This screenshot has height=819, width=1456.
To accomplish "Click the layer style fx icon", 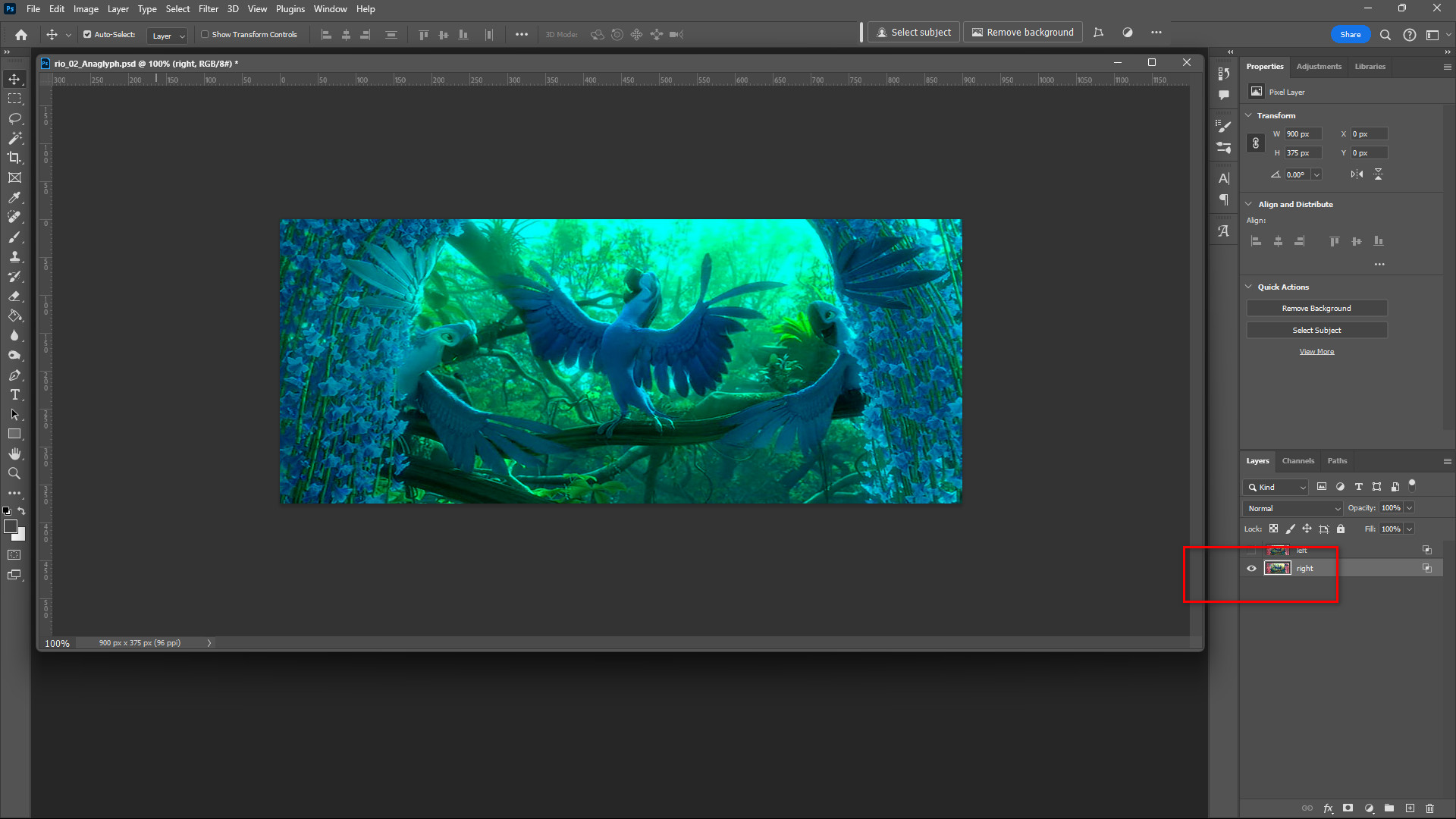I will click(1328, 808).
